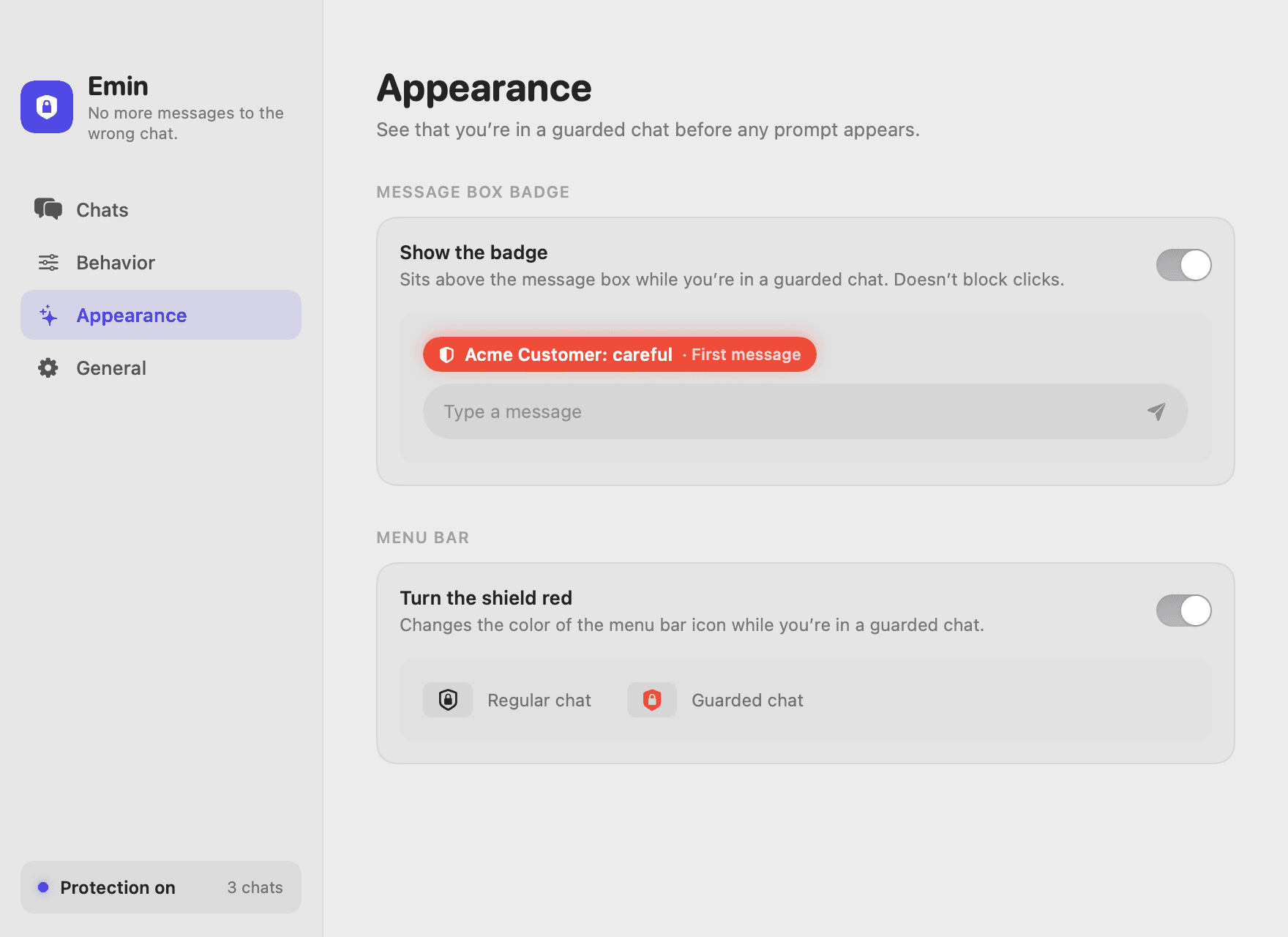Open the General section

coord(161,367)
